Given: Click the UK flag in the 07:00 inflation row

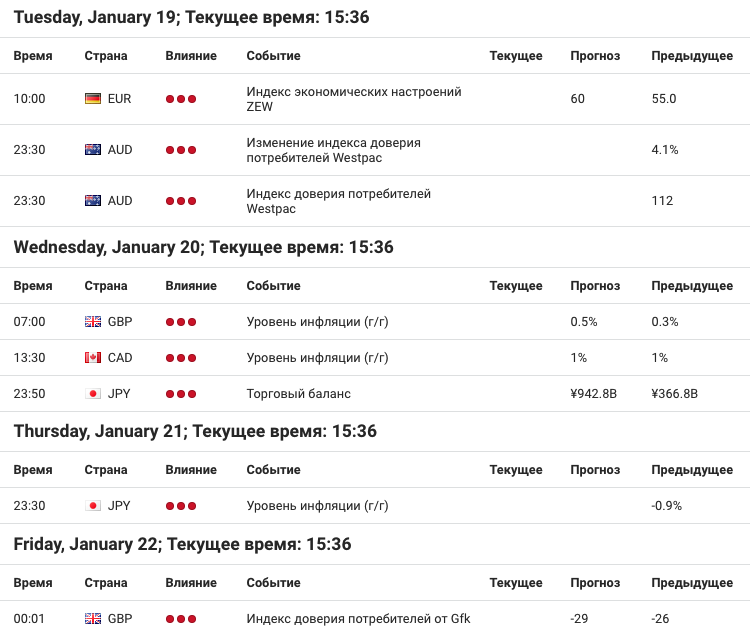Looking at the screenshot, I should click(93, 322).
